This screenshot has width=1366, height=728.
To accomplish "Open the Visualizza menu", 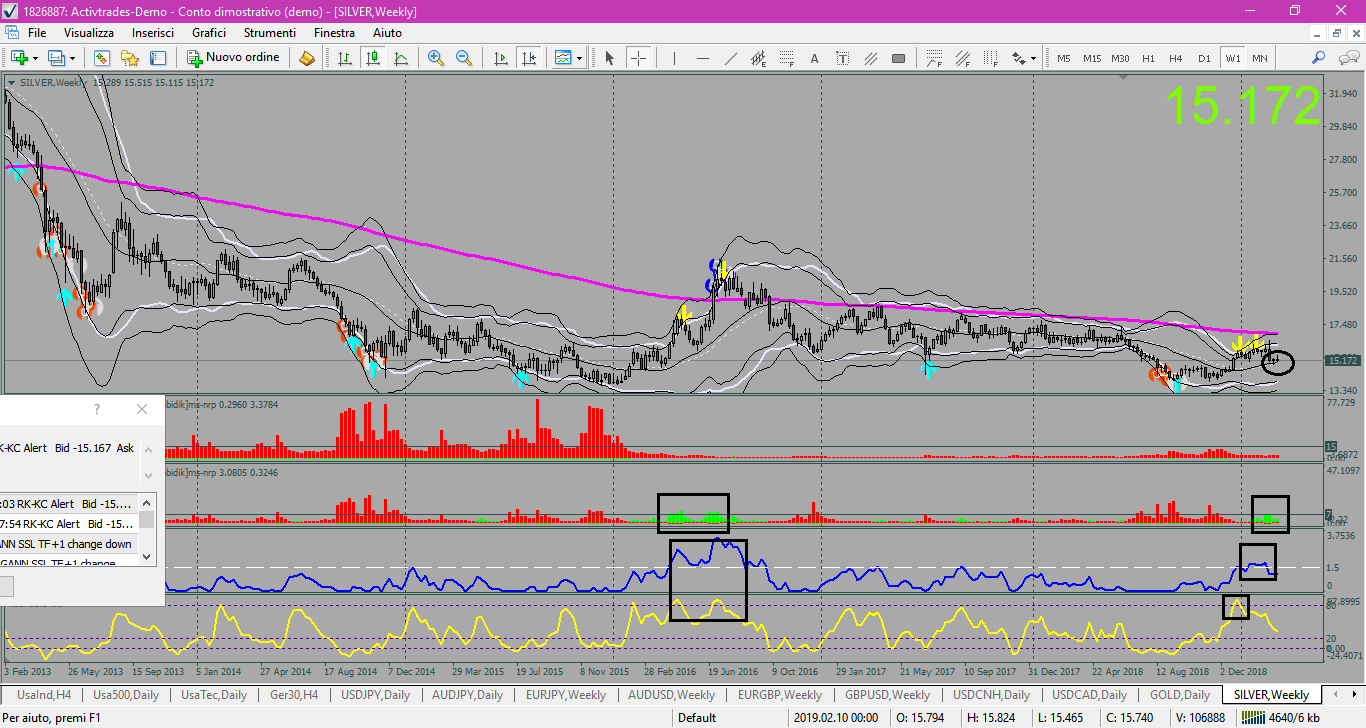I will (x=89, y=33).
